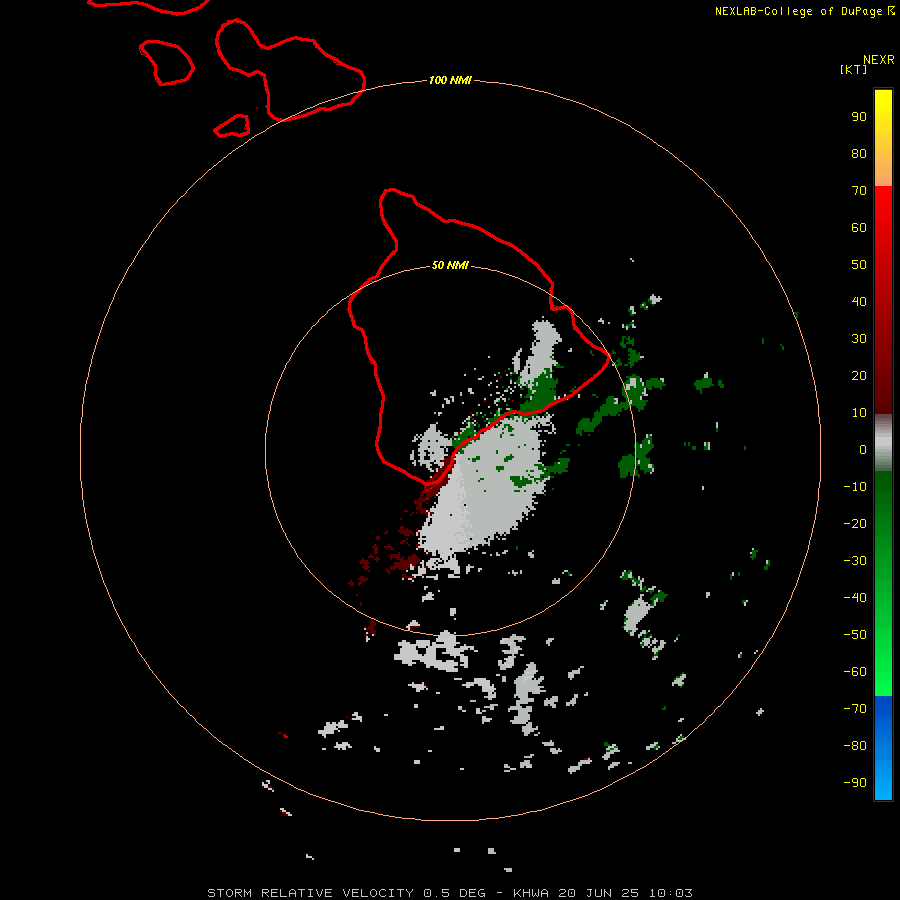This screenshot has height=900, width=900.
Task: Pick the bright green color bar segment near -60
Action: coord(883,674)
